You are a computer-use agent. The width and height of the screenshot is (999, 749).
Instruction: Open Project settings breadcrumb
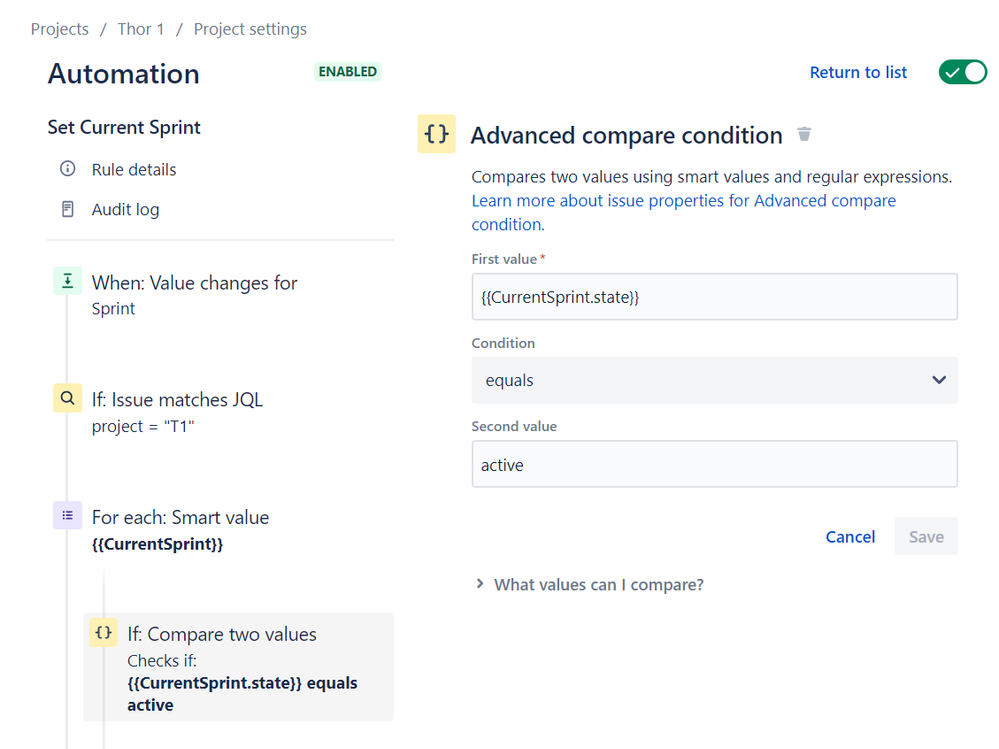tap(250, 29)
